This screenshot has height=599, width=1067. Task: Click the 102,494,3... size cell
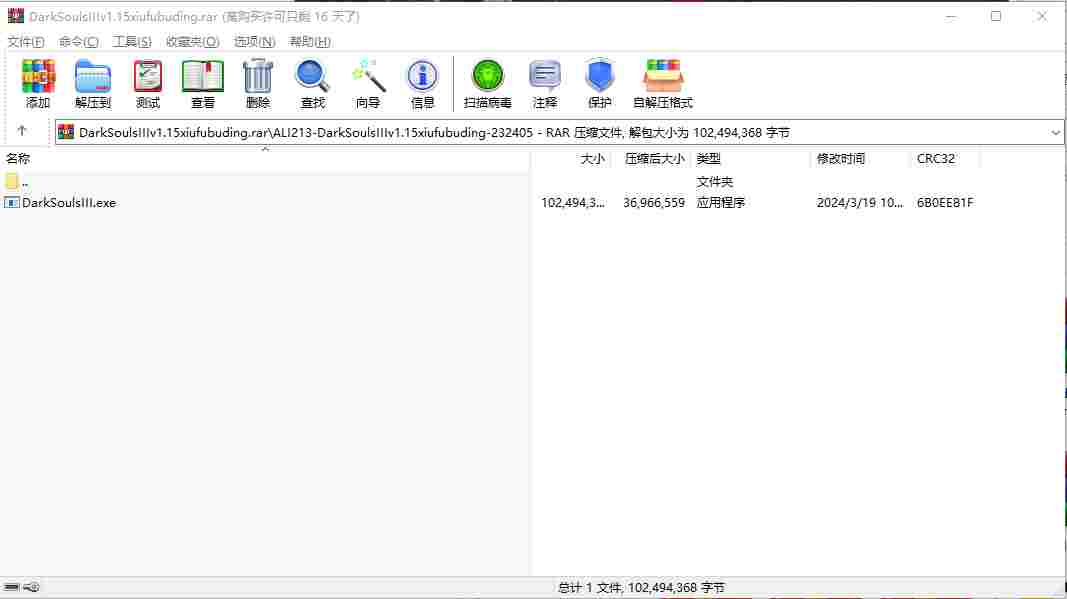pyautogui.click(x=573, y=203)
